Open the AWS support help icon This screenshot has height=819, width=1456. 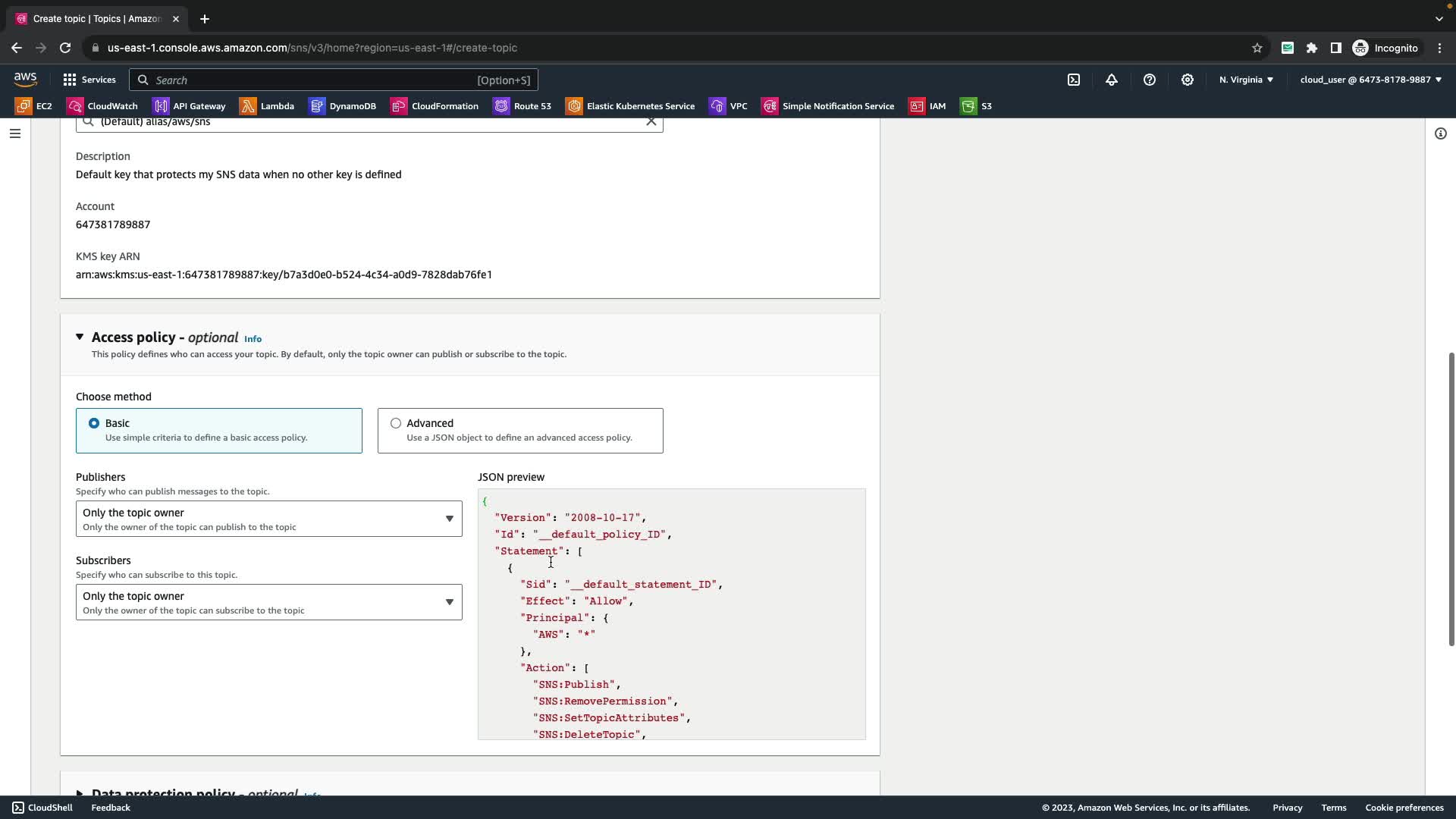pyautogui.click(x=1150, y=80)
